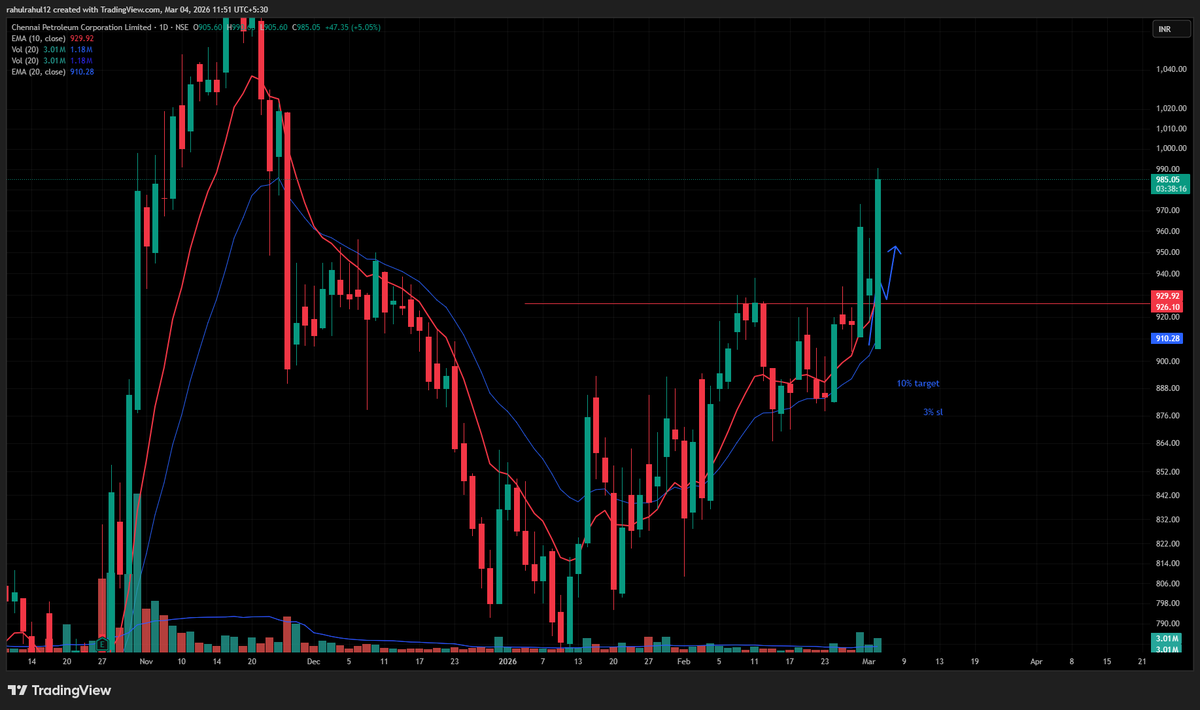Click the 900.00 price scale label
The image size is (1200, 710).
1168,361
